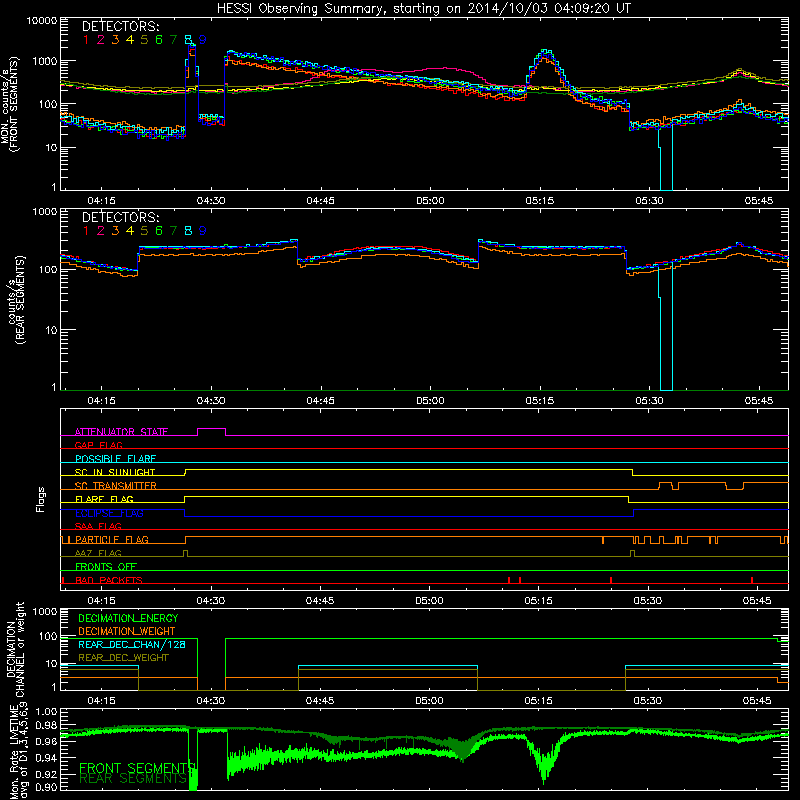Click the SAA FLAG label
The width and height of the screenshot is (800, 800).
98,526
